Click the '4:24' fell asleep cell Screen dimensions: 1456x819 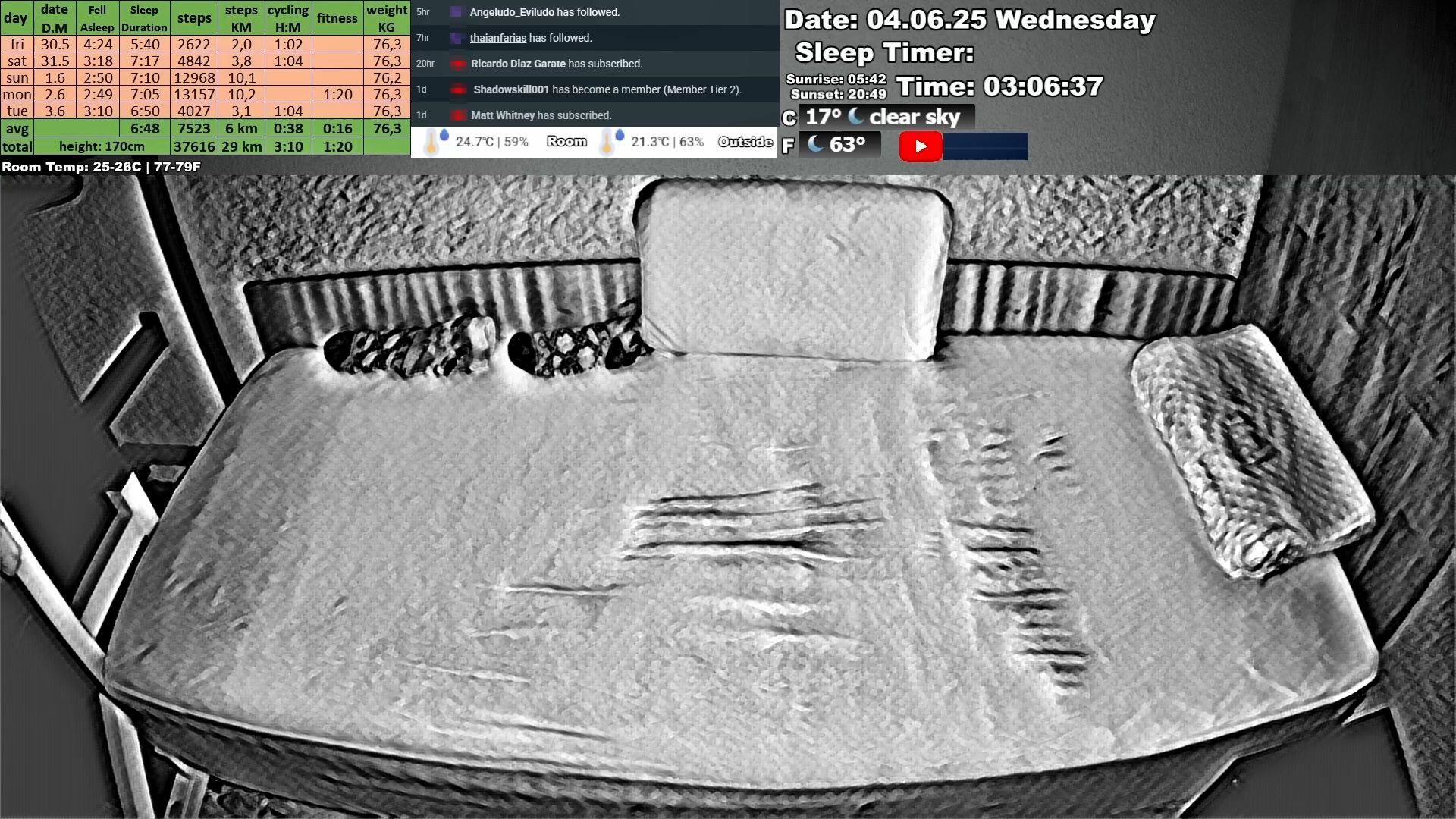click(x=98, y=44)
